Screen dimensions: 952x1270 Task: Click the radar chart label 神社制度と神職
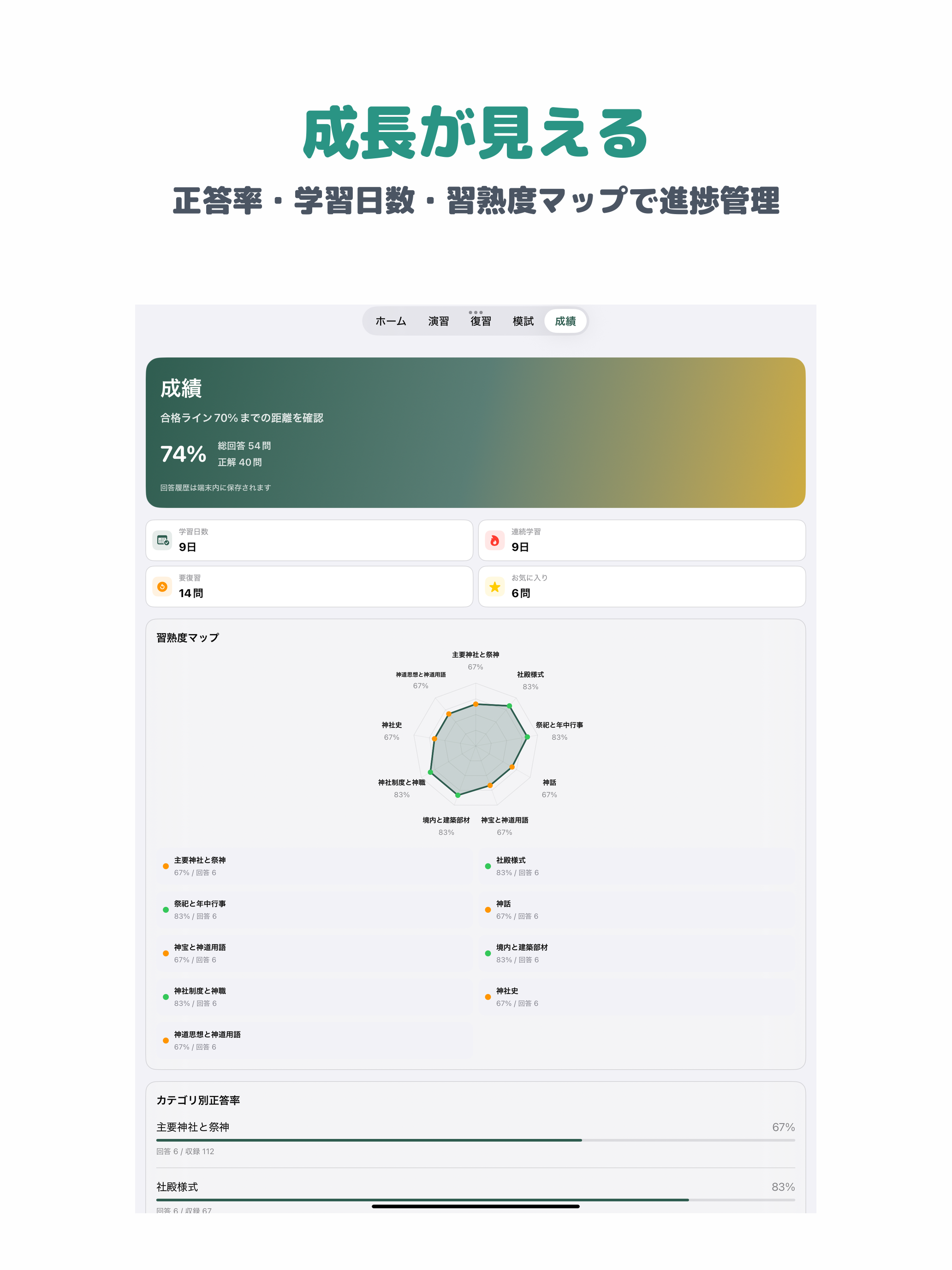[x=402, y=783]
